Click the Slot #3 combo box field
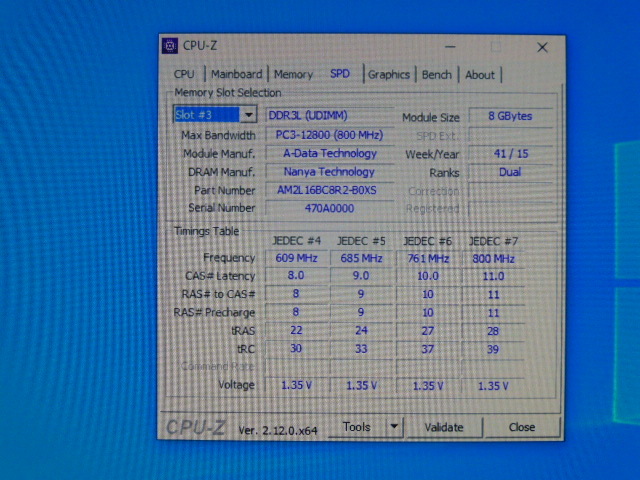Screen dimensions: 640x480 tap(215, 115)
